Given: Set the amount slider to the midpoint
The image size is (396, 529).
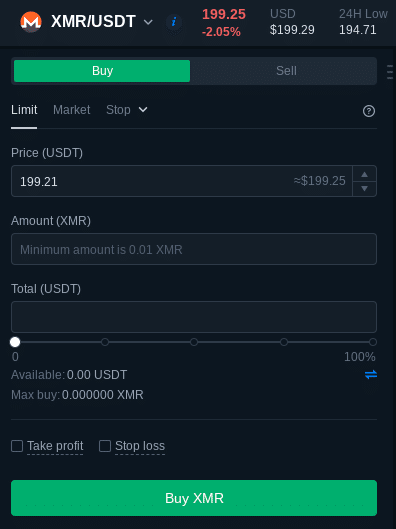Looking at the screenshot, I should point(194,342).
